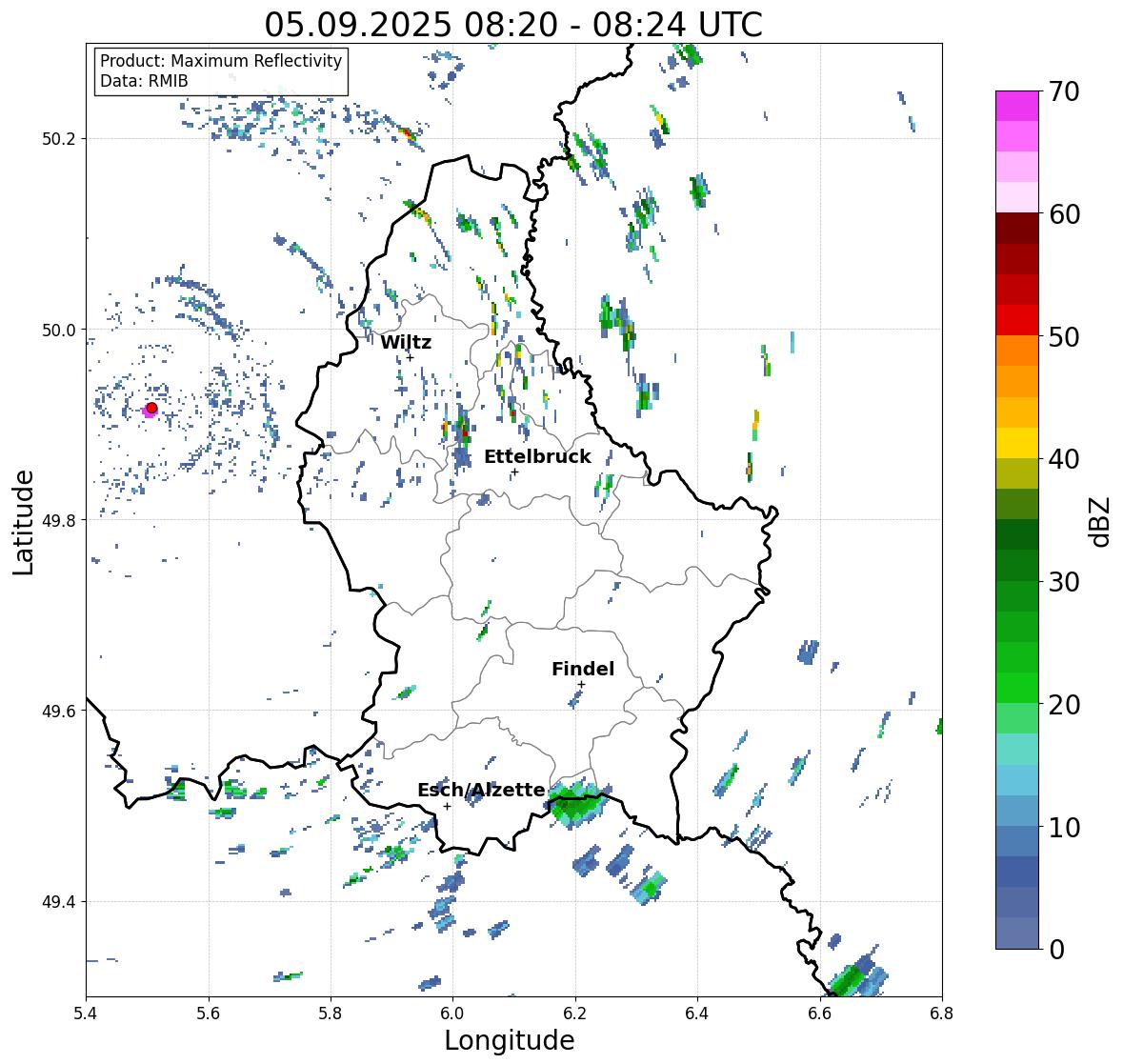Screen dimensions: 1123x1064
Task: Click the date and time title
Action: tap(513, 25)
